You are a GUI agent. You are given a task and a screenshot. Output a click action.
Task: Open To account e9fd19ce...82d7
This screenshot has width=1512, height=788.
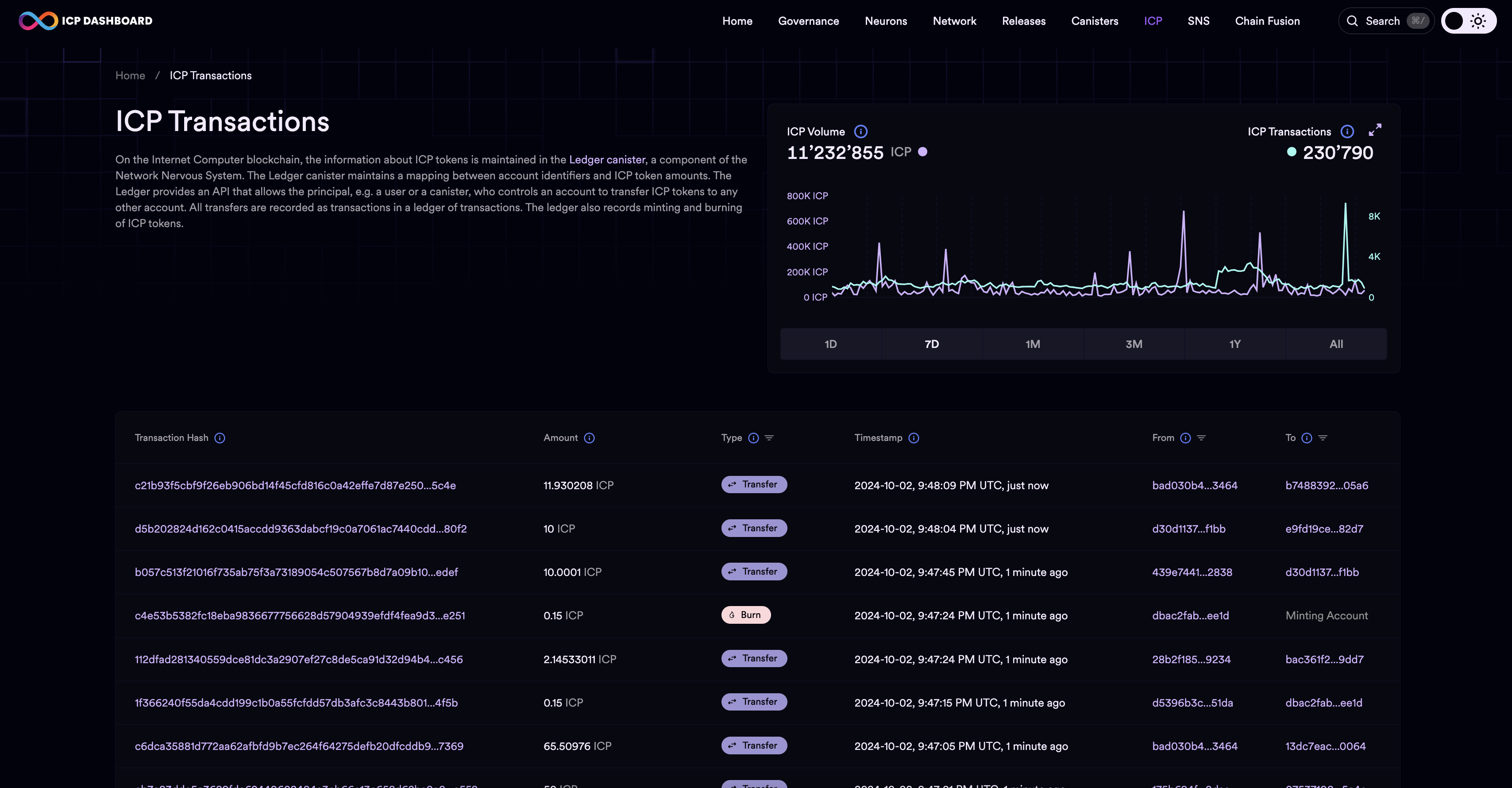pos(1324,529)
